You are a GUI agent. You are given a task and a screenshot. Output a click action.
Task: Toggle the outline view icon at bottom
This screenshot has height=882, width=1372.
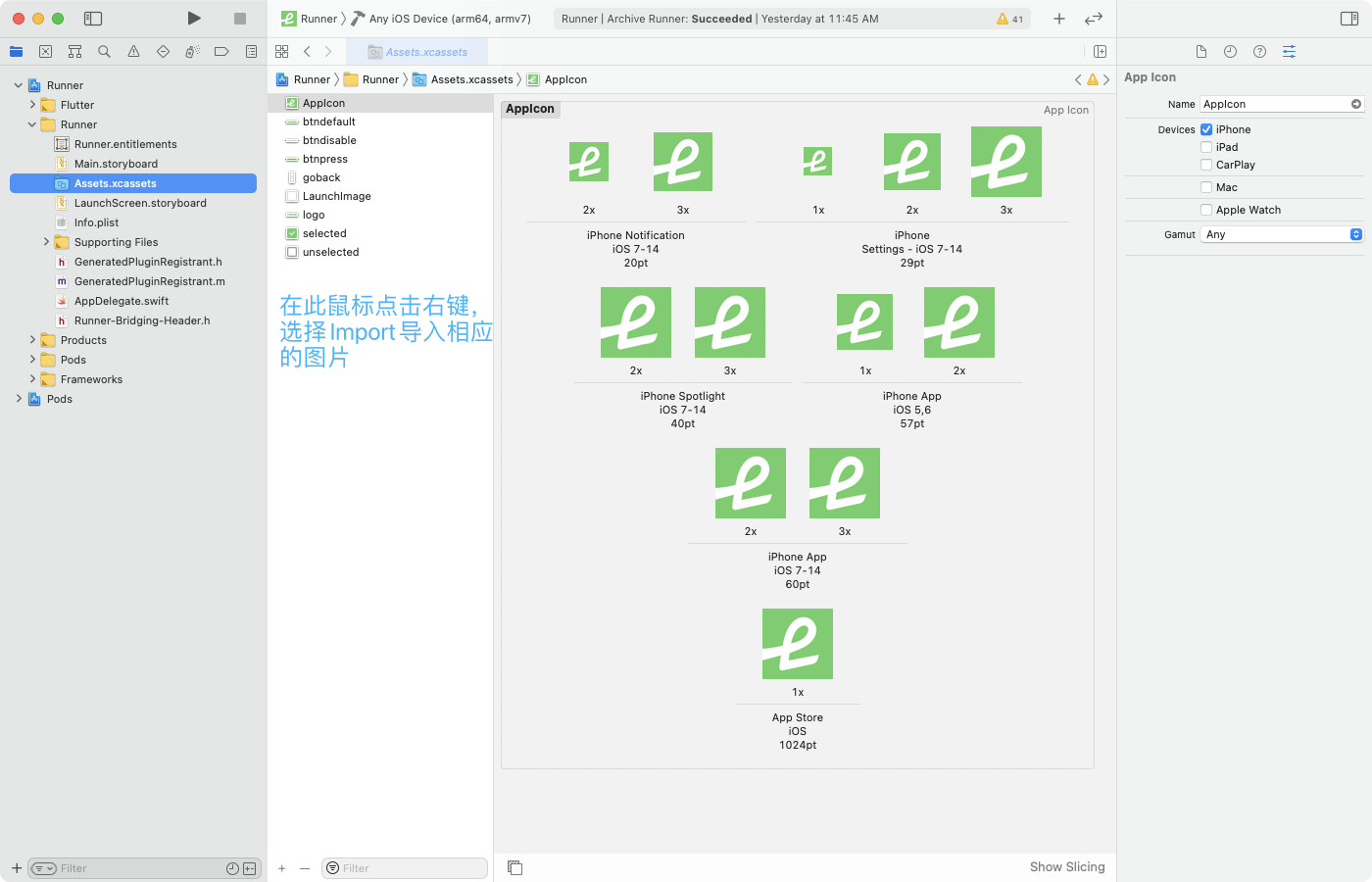click(x=514, y=867)
